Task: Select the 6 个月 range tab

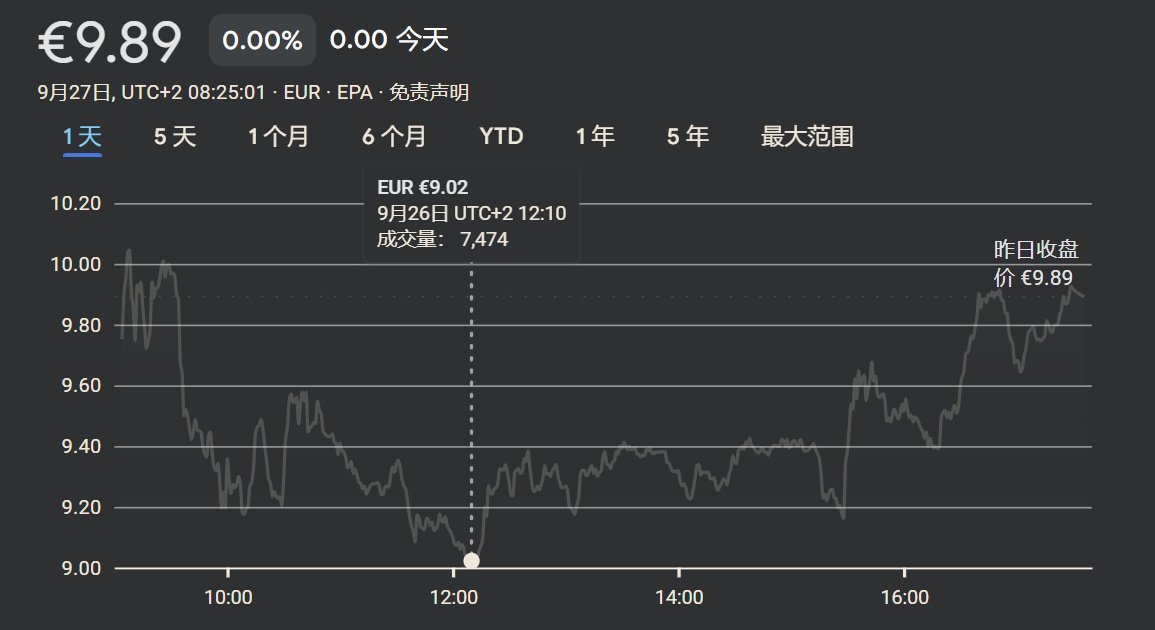Action: pos(394,137)
